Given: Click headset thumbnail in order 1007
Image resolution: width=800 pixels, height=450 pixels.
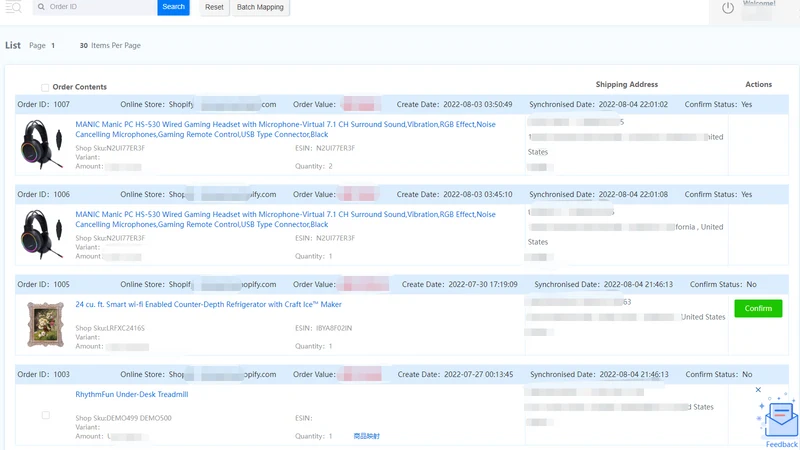Looking at the screenshot, I should pyautogui.click(x=41, y=144).
